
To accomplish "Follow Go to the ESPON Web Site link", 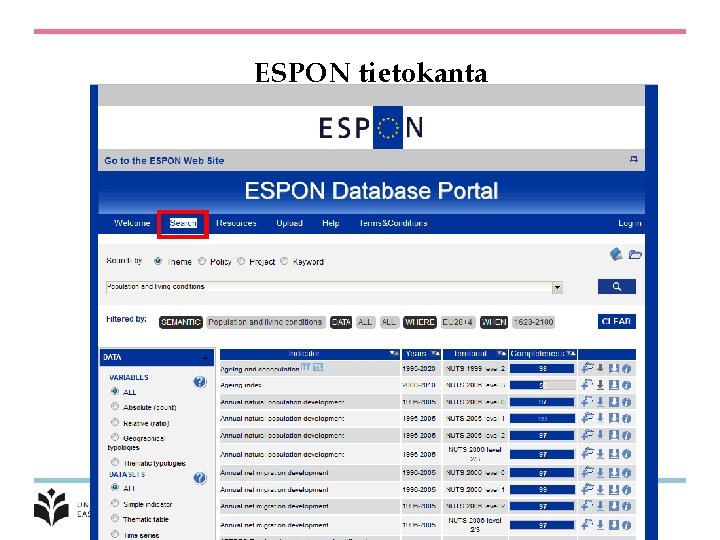I will point(164,160).
